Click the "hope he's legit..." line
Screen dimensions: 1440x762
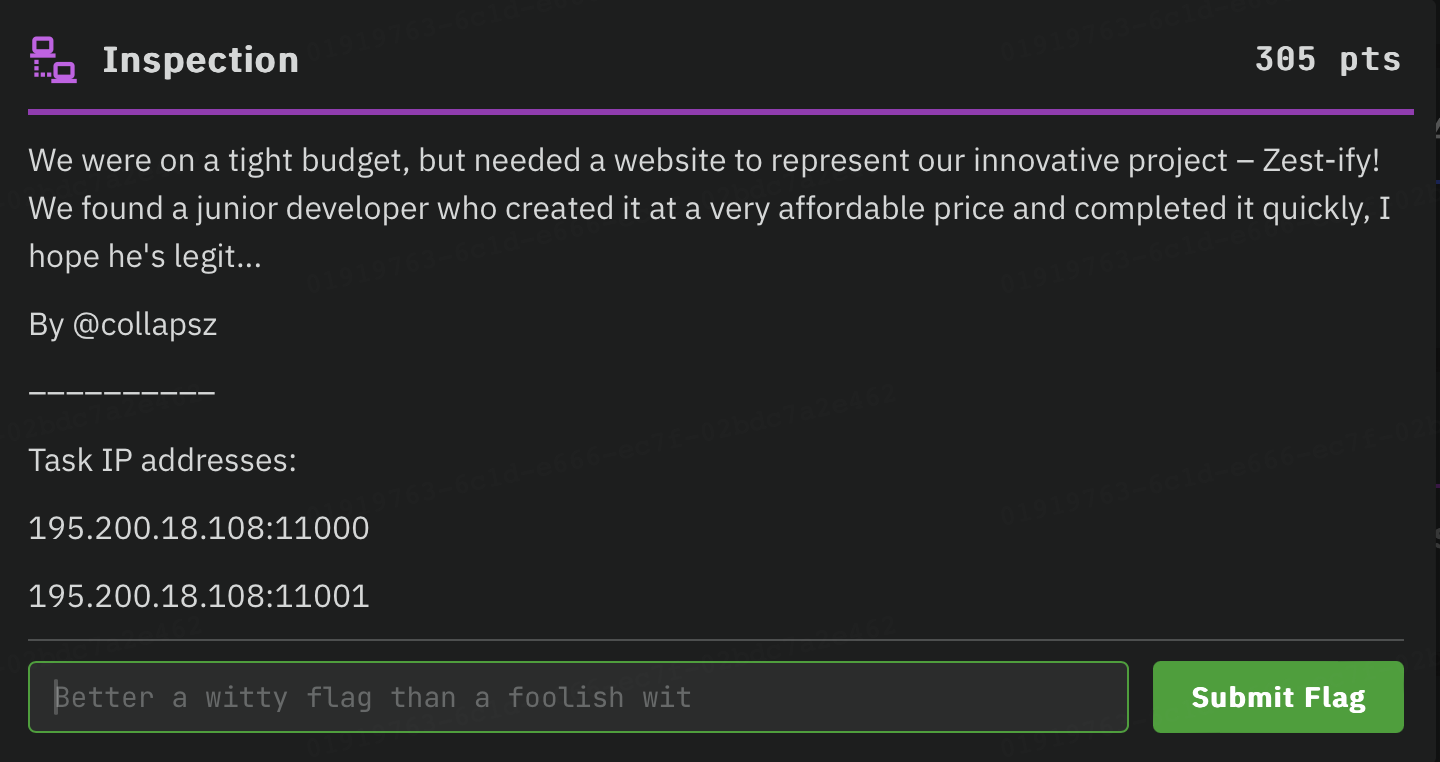click(x=145, y=257)
